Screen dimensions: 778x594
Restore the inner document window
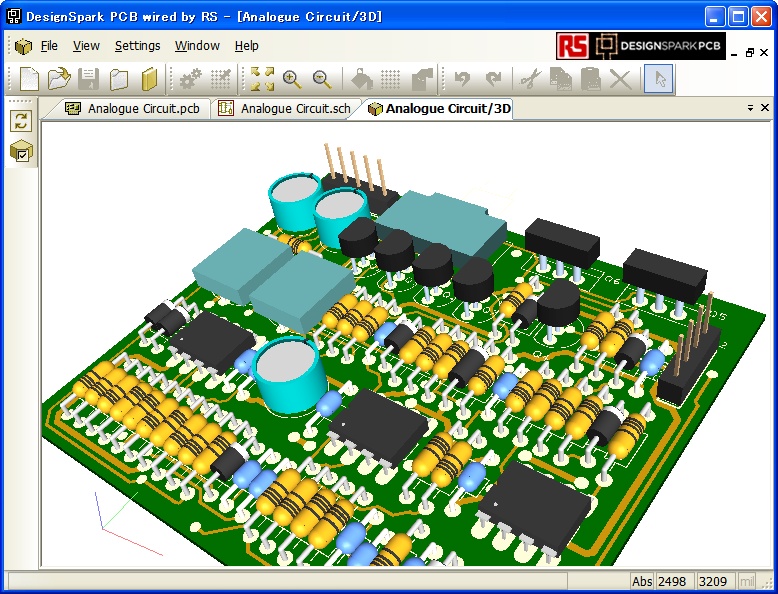tap(750, 52)
